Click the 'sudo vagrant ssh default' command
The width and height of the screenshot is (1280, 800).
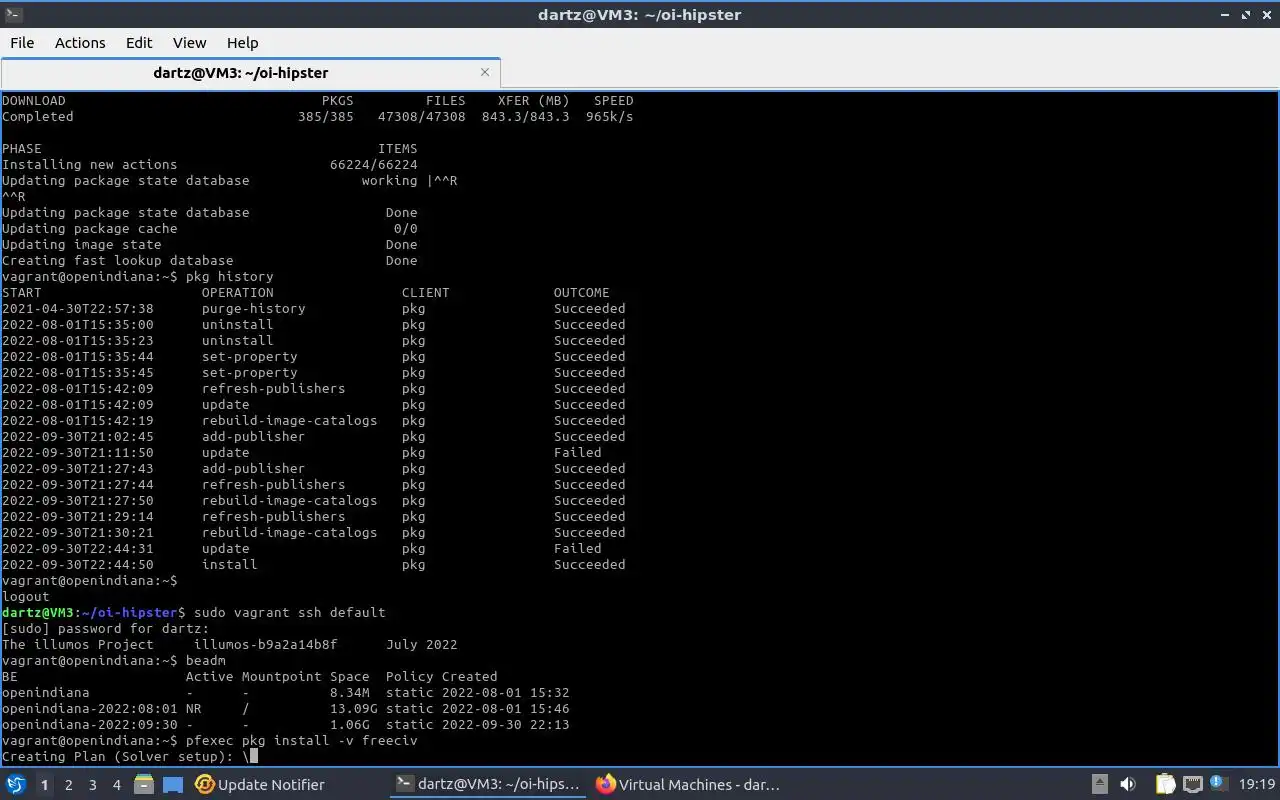pos(289,613)
